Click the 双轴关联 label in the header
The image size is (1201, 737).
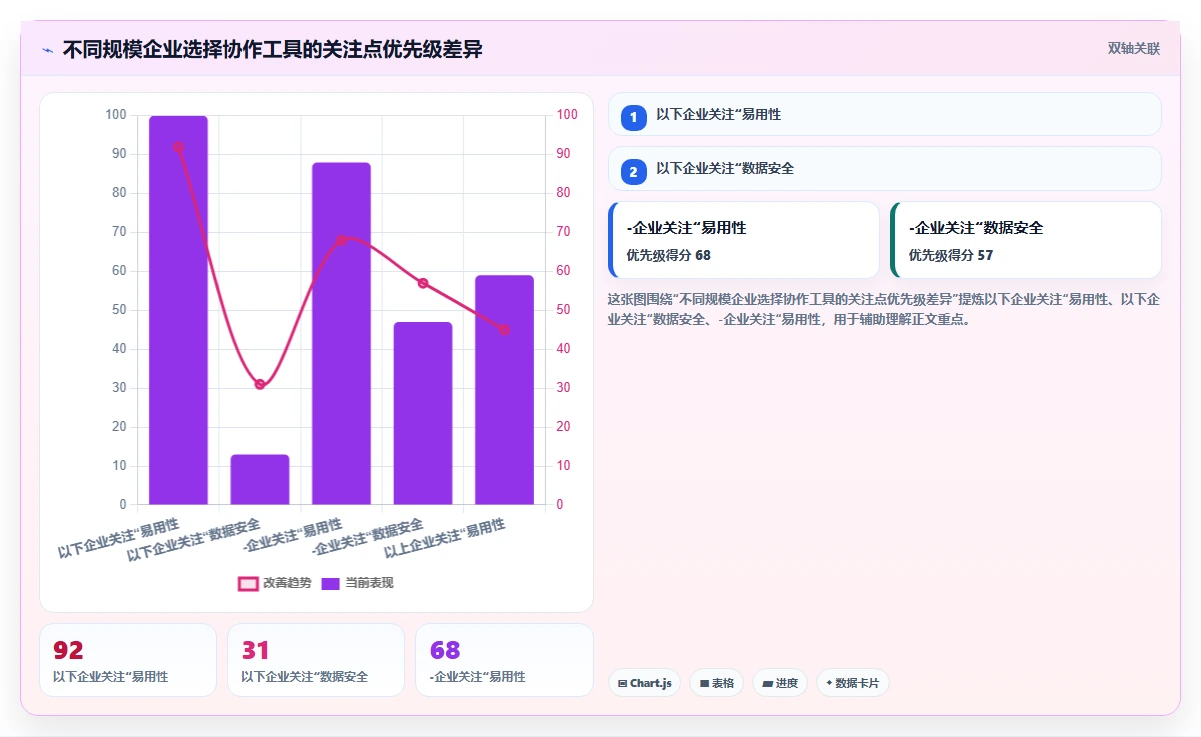click(1133, 48)
